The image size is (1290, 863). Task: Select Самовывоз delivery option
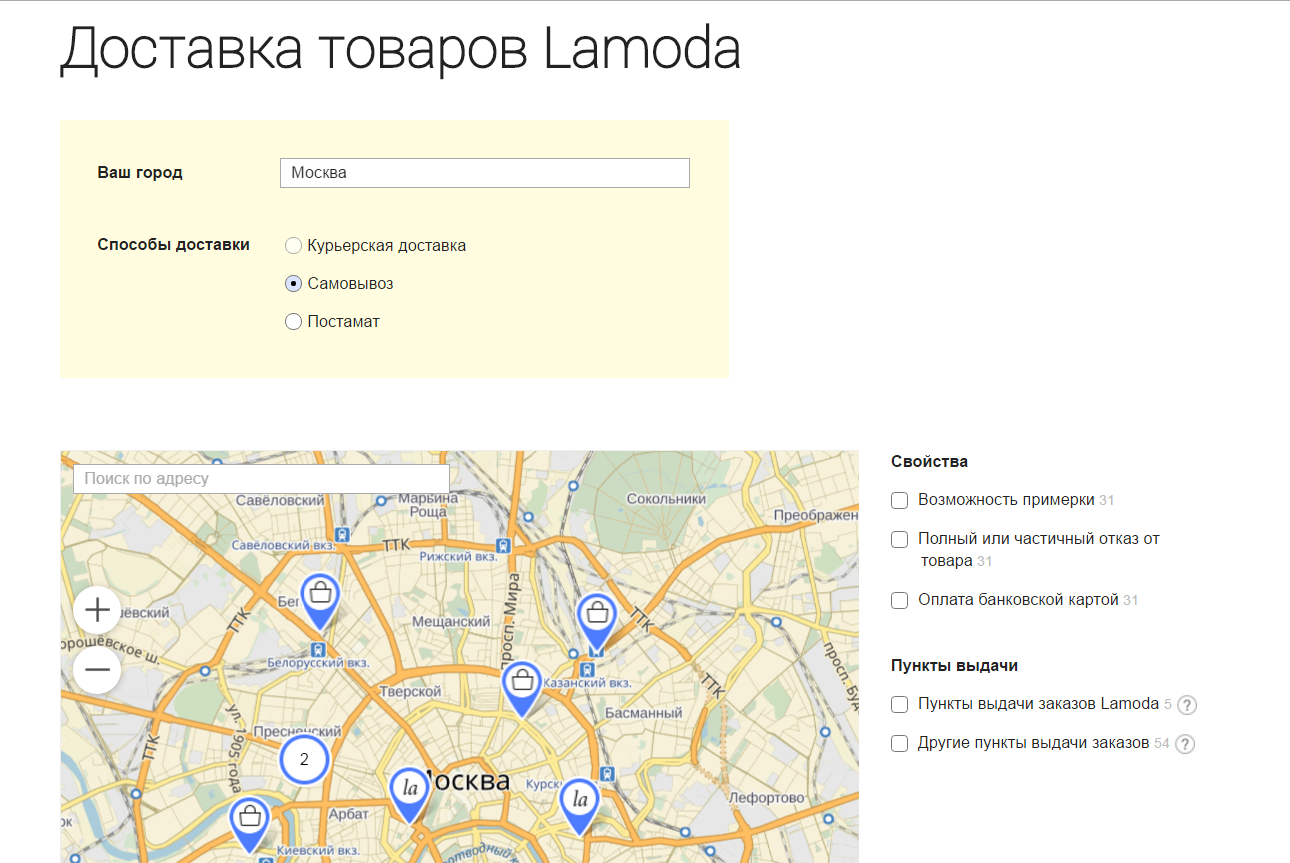coord(293,284)
